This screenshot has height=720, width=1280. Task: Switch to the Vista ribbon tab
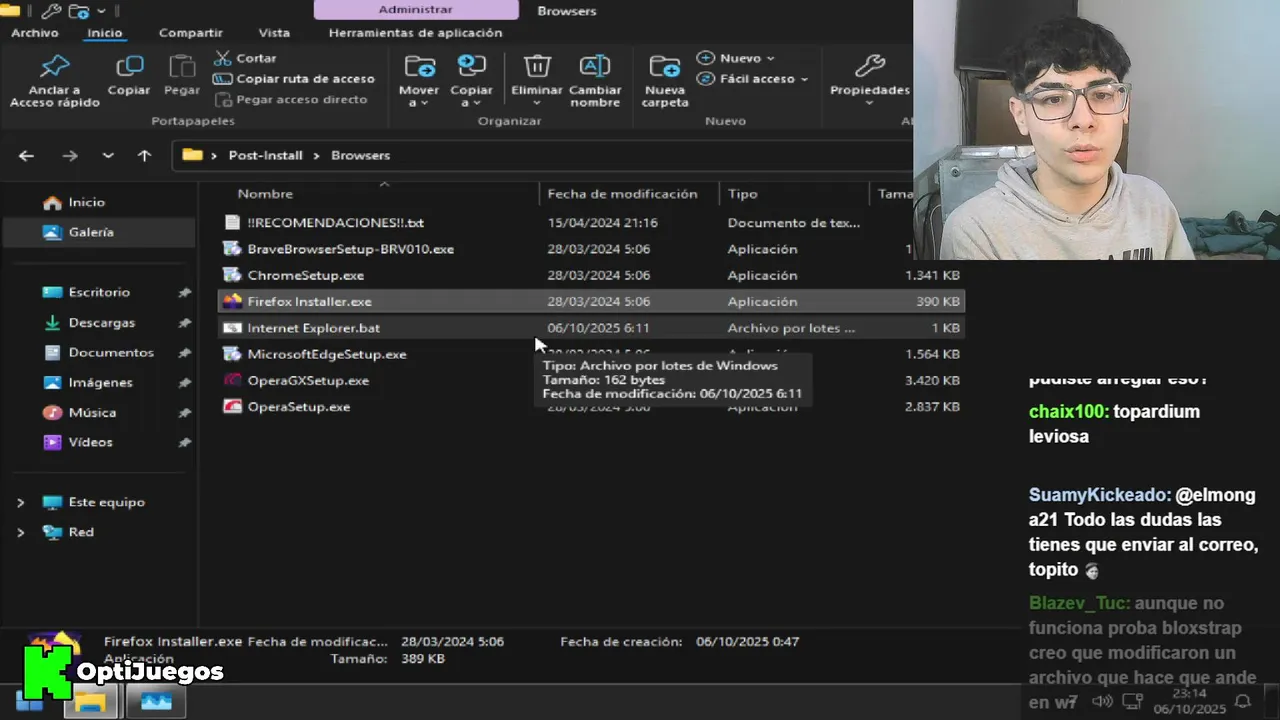click(x=274, y=33)
